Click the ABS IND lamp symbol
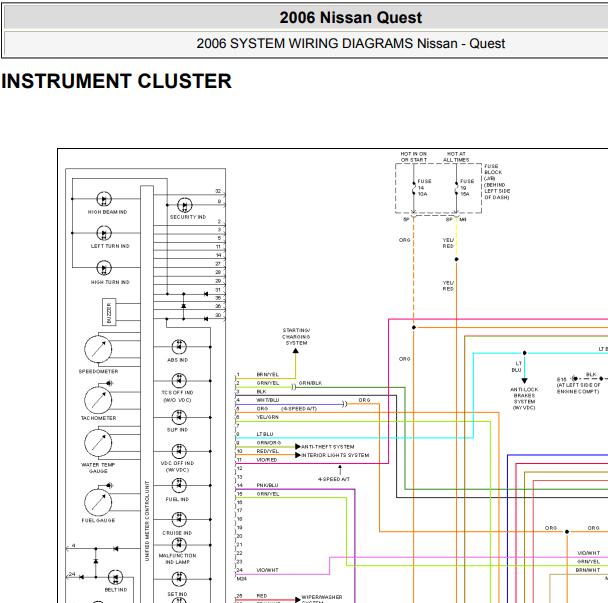 coord(179,347)
